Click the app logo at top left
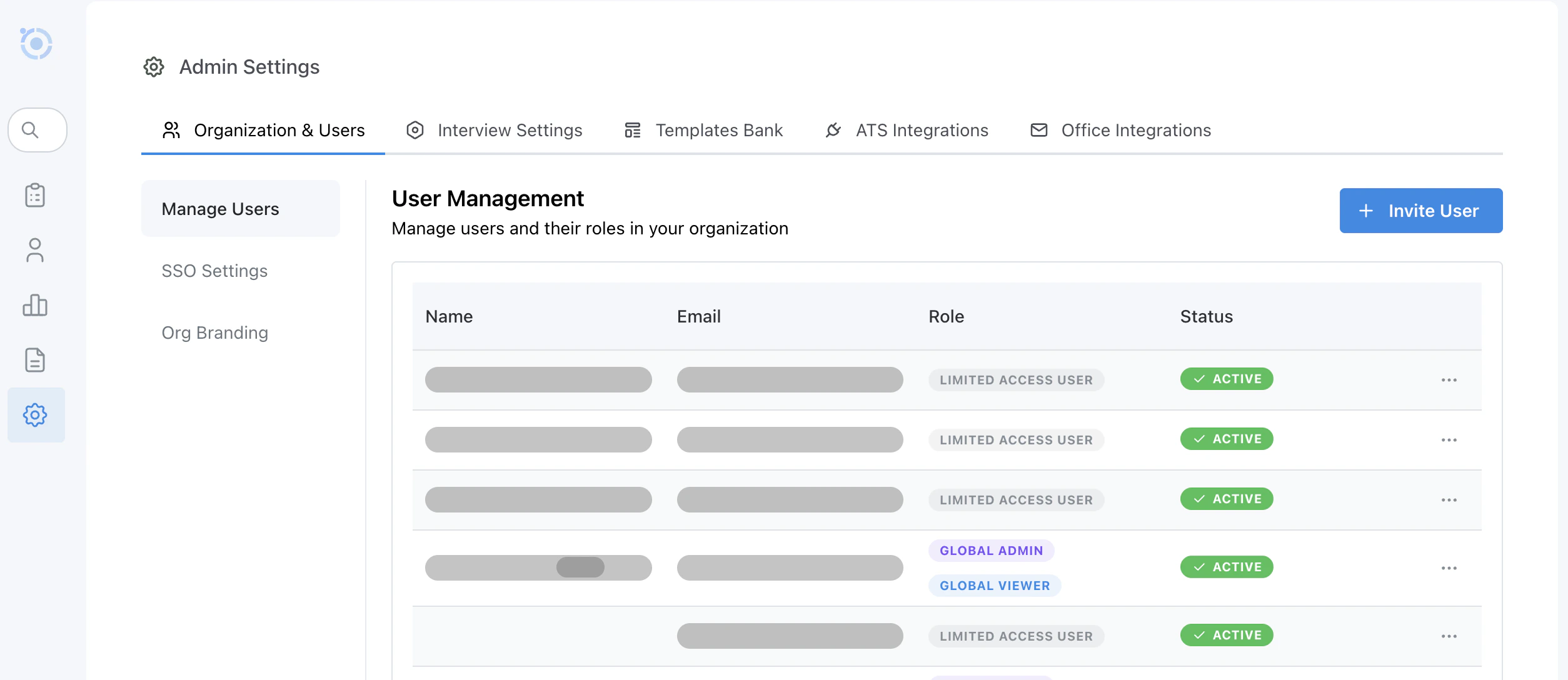 [x=38, y=43]
